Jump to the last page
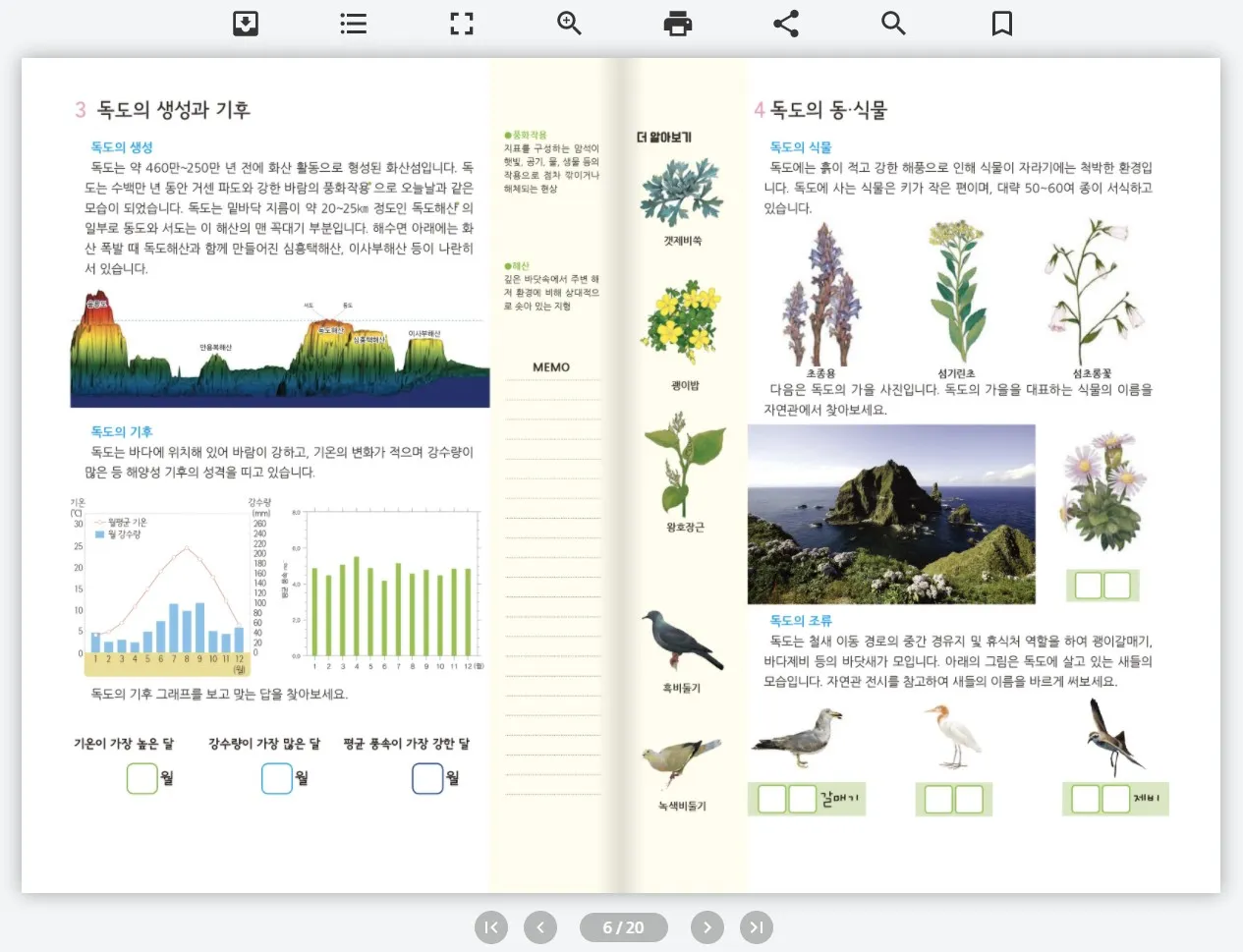Viewport: 1243px width, 952px height. 757,927
